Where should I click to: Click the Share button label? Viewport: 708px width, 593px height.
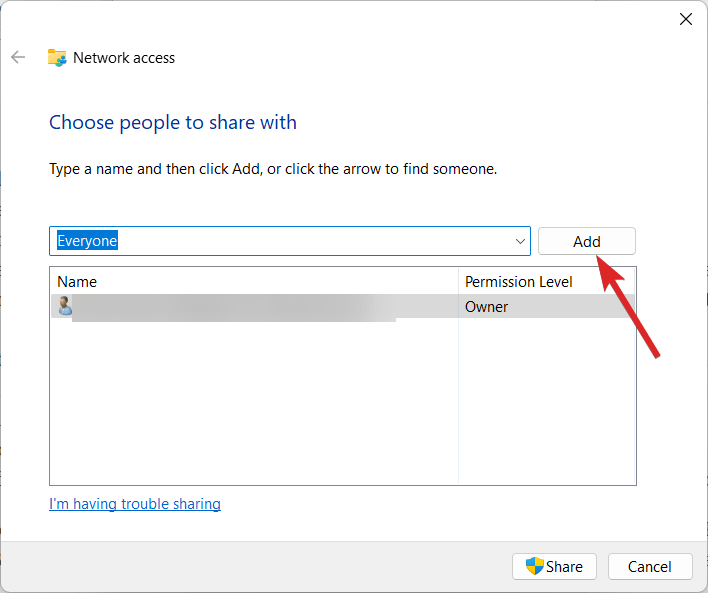click(x=565, y=566)
